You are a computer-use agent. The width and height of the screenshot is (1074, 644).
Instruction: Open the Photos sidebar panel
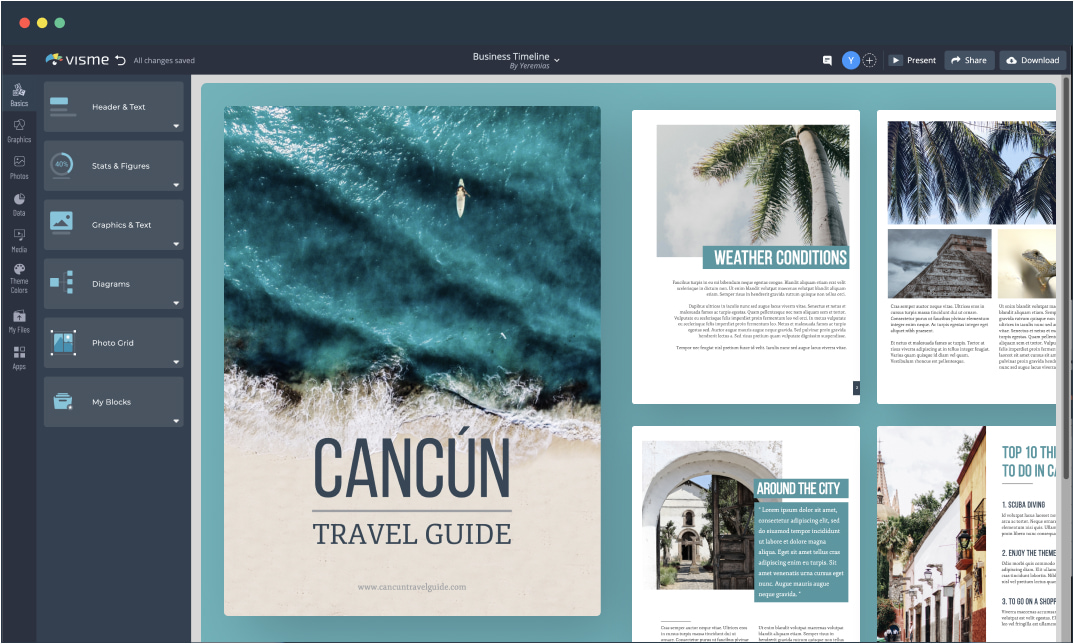[x=19, y=167]
